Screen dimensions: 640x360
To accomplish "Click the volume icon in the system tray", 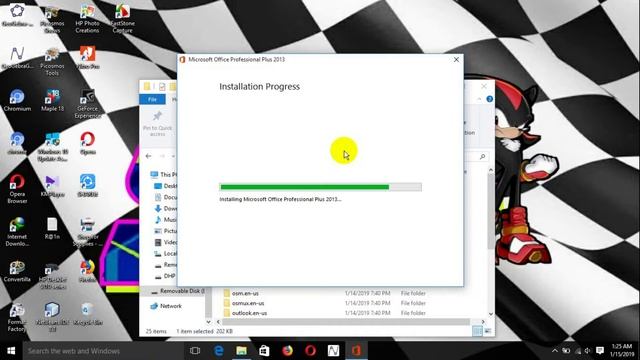I will pos(588,351).
